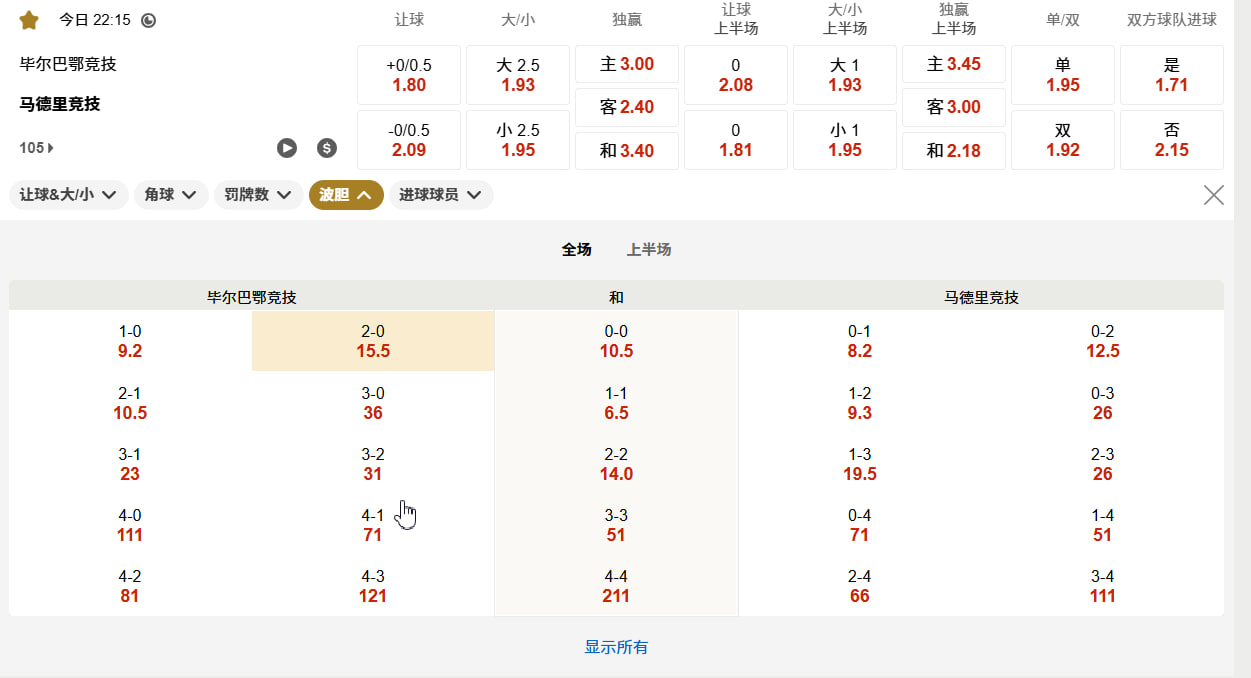Choose away score 1-4 at 51
This screenshot has width=1251, height=678.
tap(1103, 525)
